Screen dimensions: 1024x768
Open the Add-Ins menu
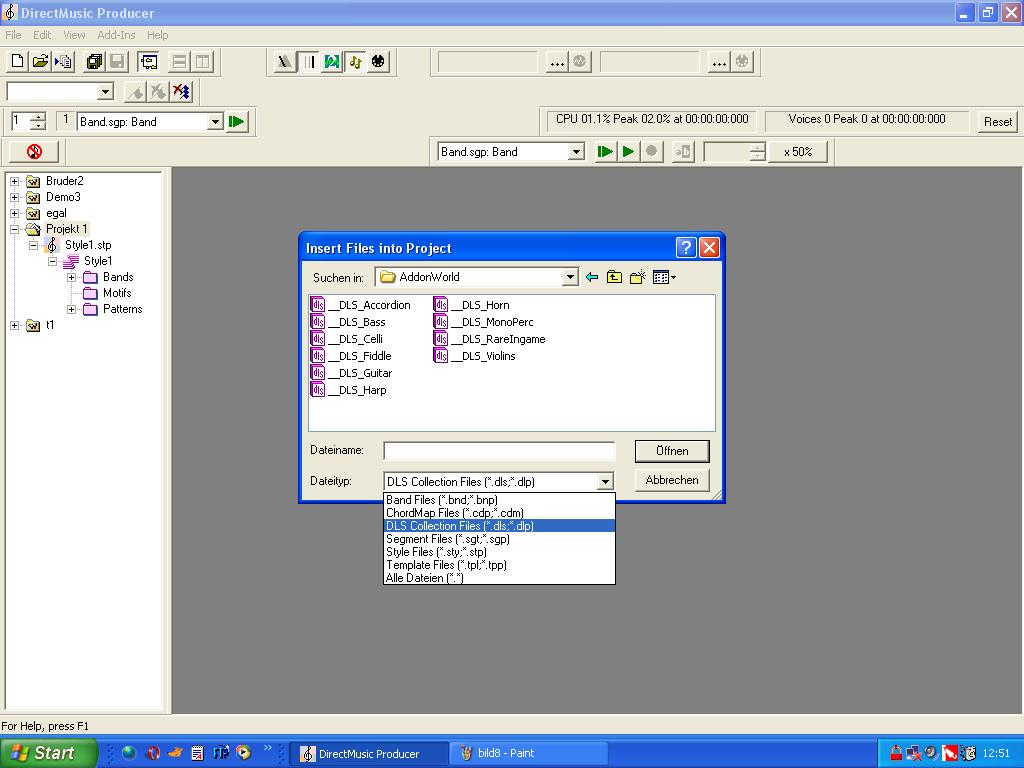coord(116,35)
